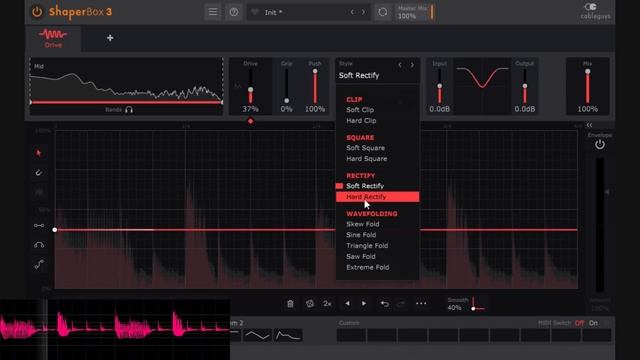The image size is (640, 360).
Task: Add a new shaper with plus button
Action: coord(110,38)
